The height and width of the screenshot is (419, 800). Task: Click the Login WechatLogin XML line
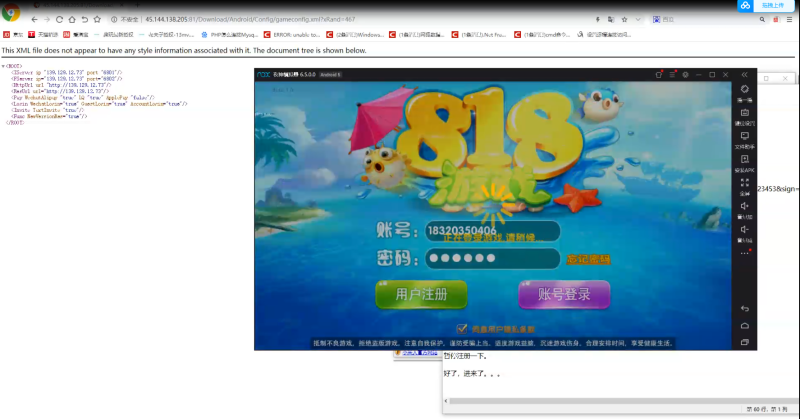[x=99, y=104]
